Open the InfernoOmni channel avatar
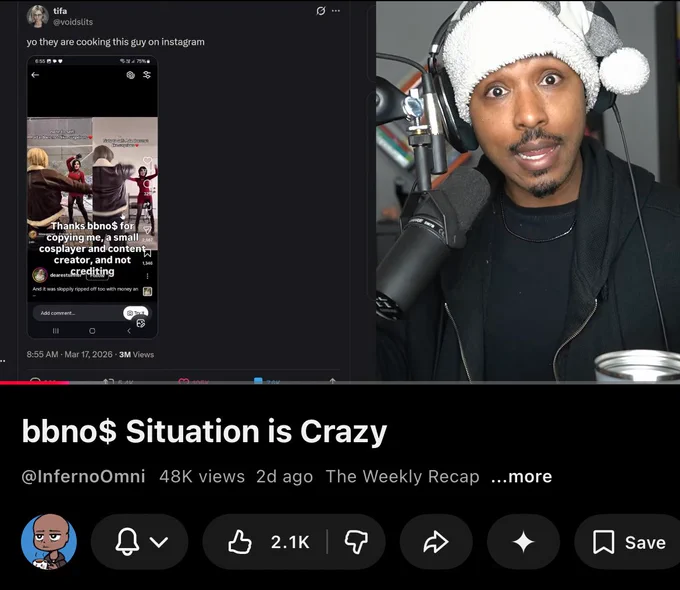Screen dimensions: 680x590 [49, 542]
